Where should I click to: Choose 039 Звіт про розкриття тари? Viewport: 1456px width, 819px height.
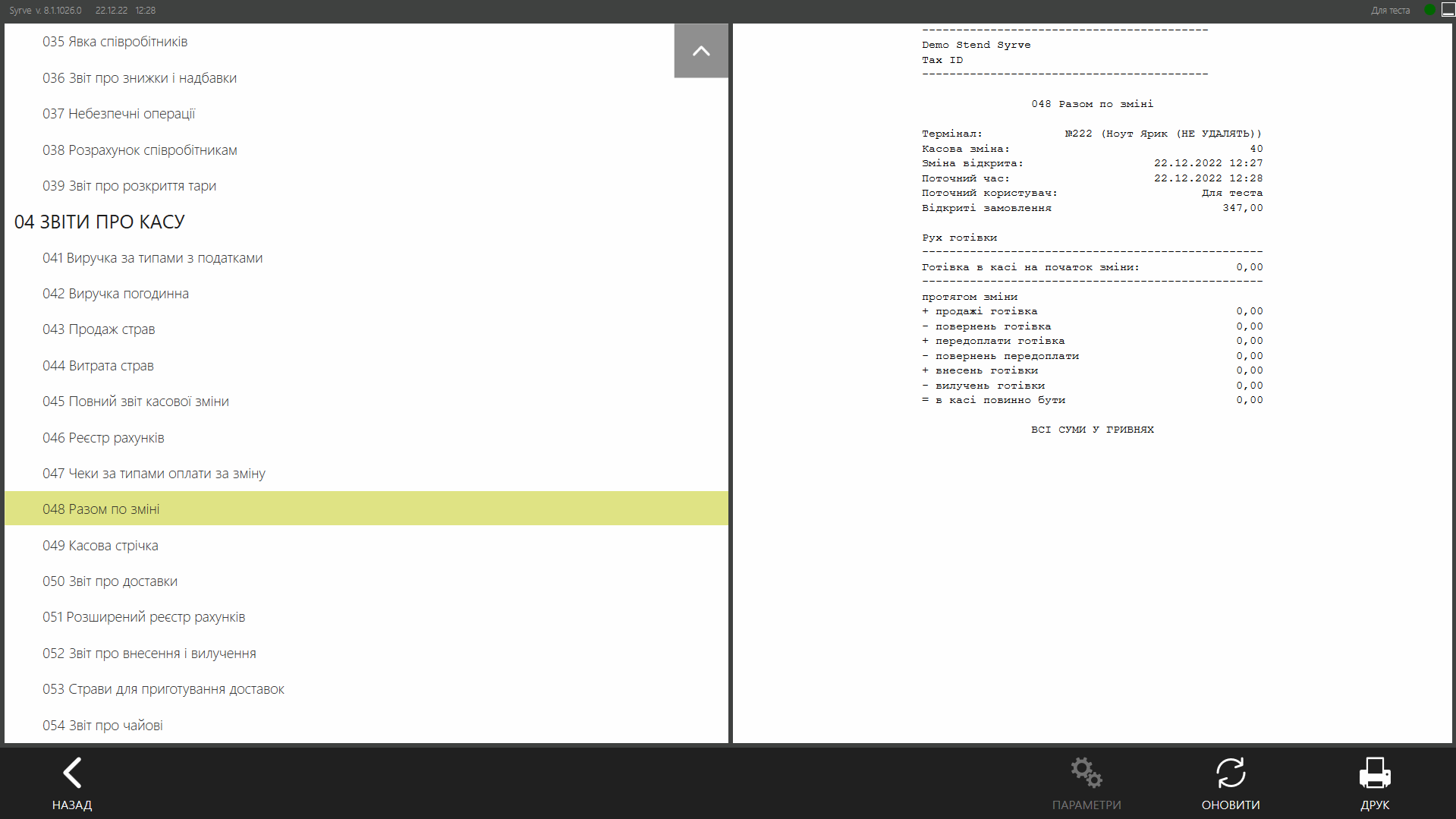(x=129, y=186)
